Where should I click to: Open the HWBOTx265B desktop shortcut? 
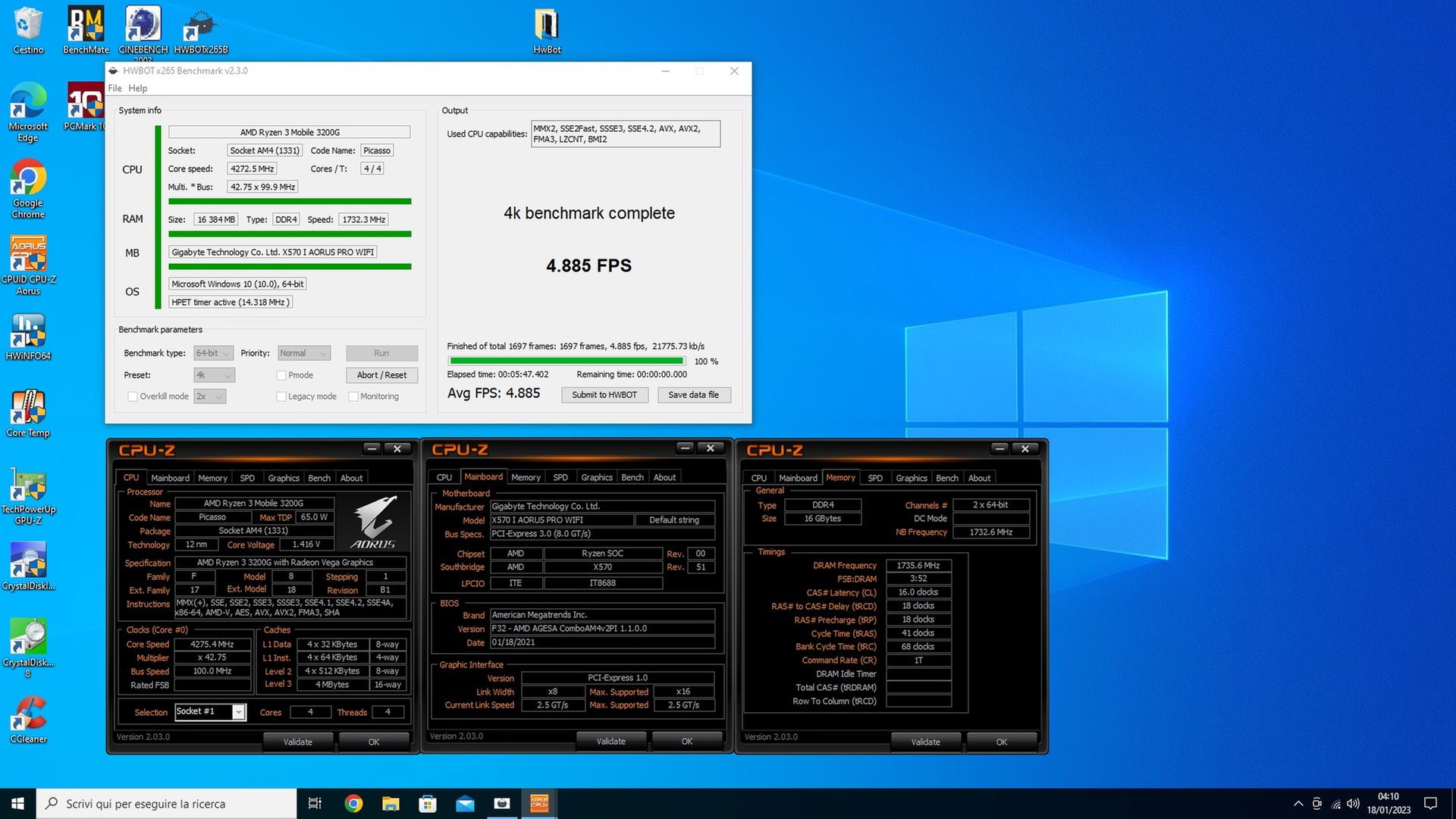pos(201,30)
